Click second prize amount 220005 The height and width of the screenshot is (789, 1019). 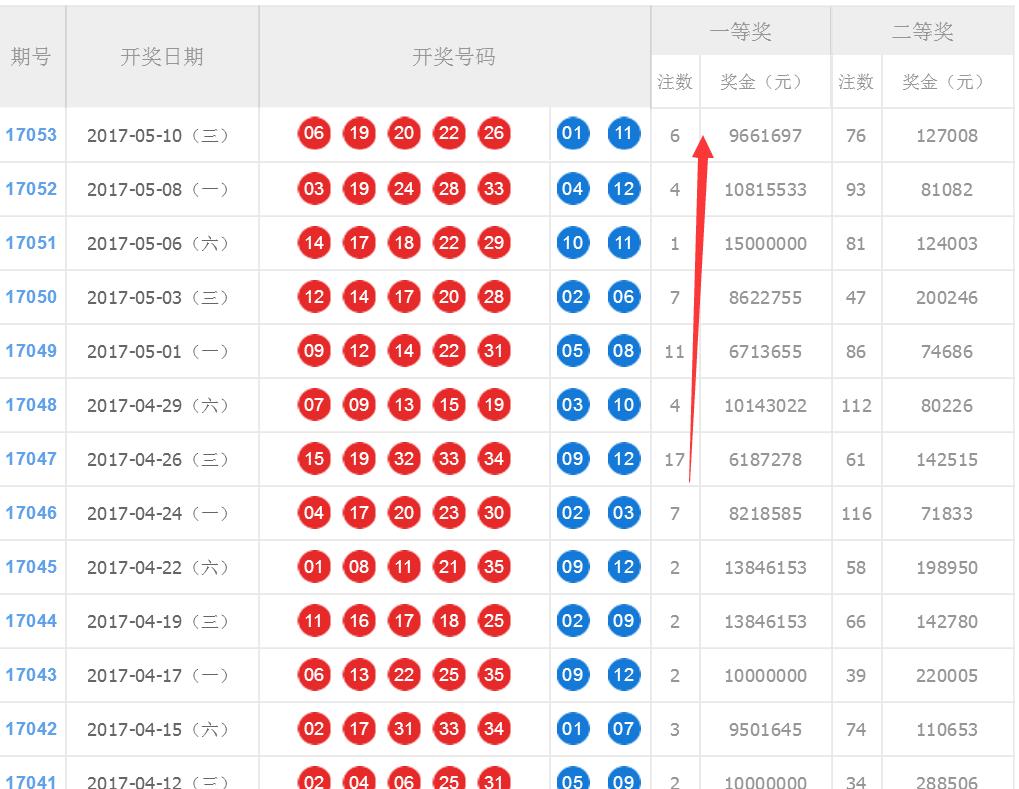pyautogui.click(x=947, y=675)
